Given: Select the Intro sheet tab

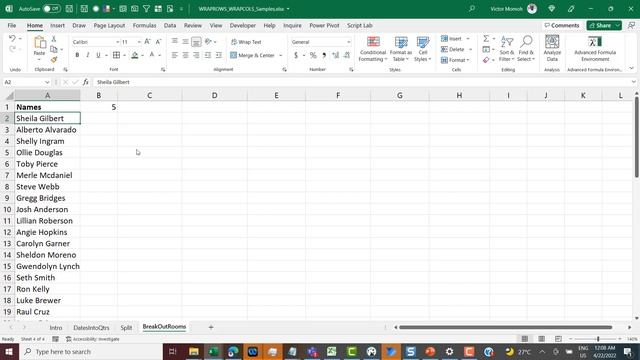Looking at the screenshot, I should pos(56,327).
